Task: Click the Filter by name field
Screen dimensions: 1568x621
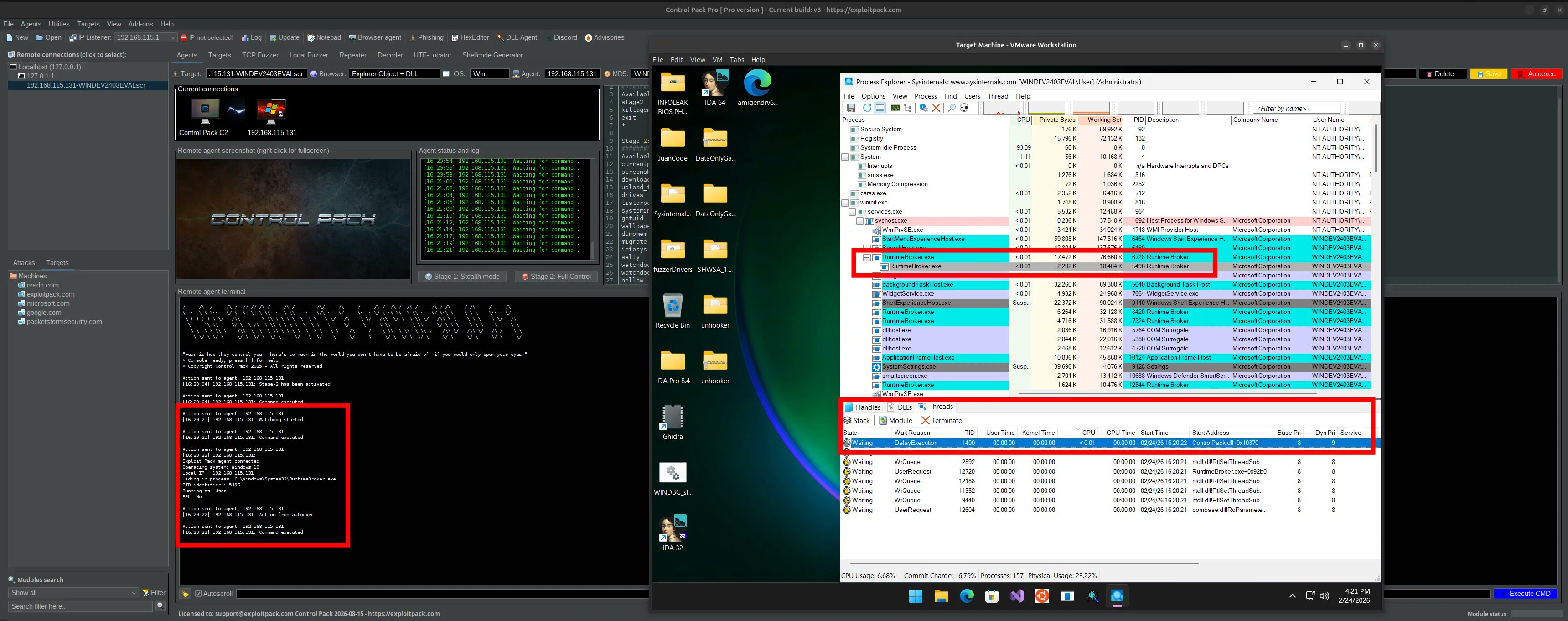Action: [x=1297, y=109]
